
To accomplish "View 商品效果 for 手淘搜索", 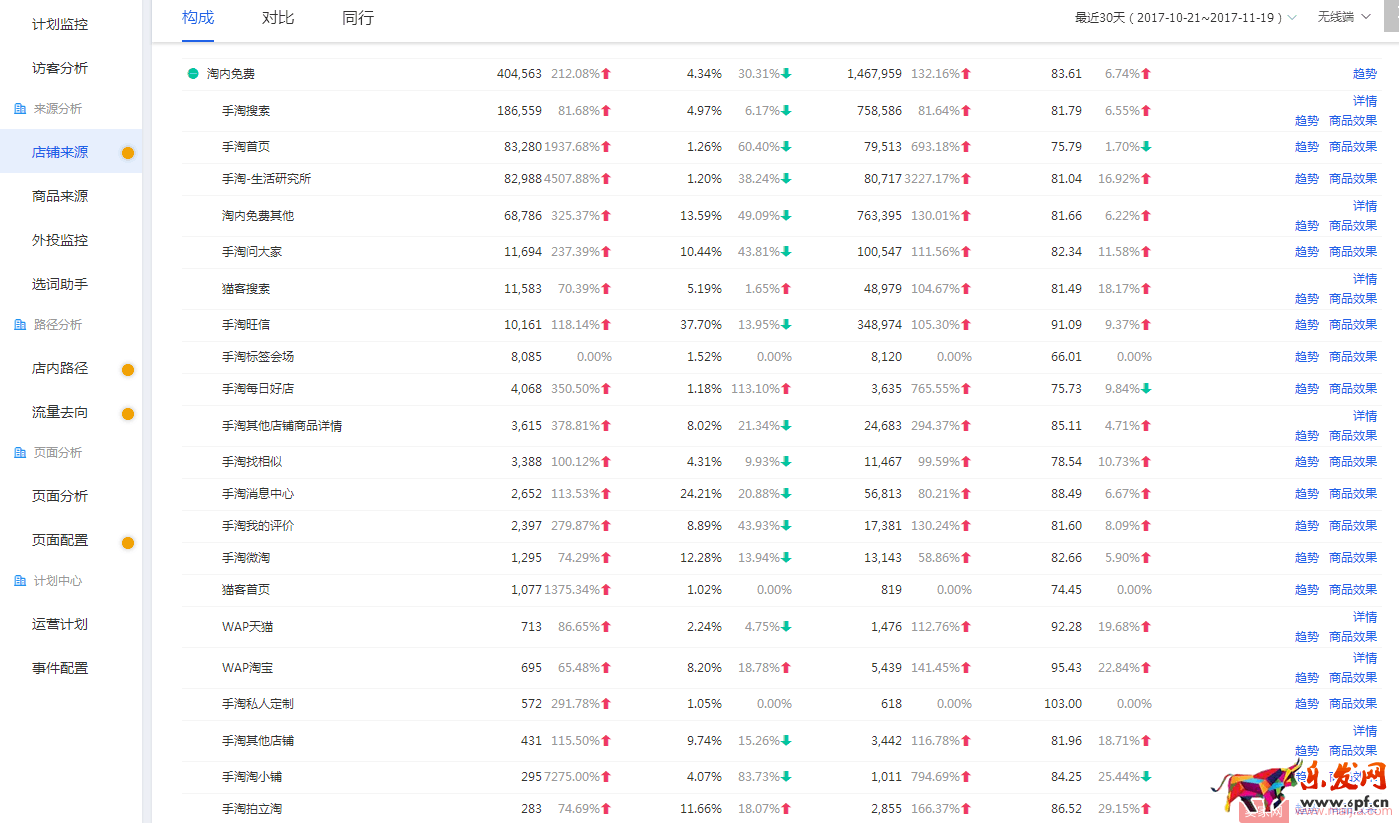I will [x=1353, y=121].
